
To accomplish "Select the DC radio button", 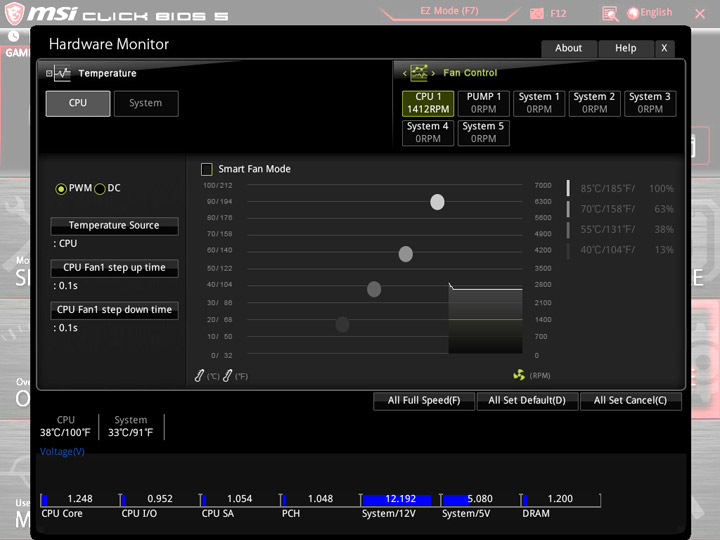I will point(100,189).
